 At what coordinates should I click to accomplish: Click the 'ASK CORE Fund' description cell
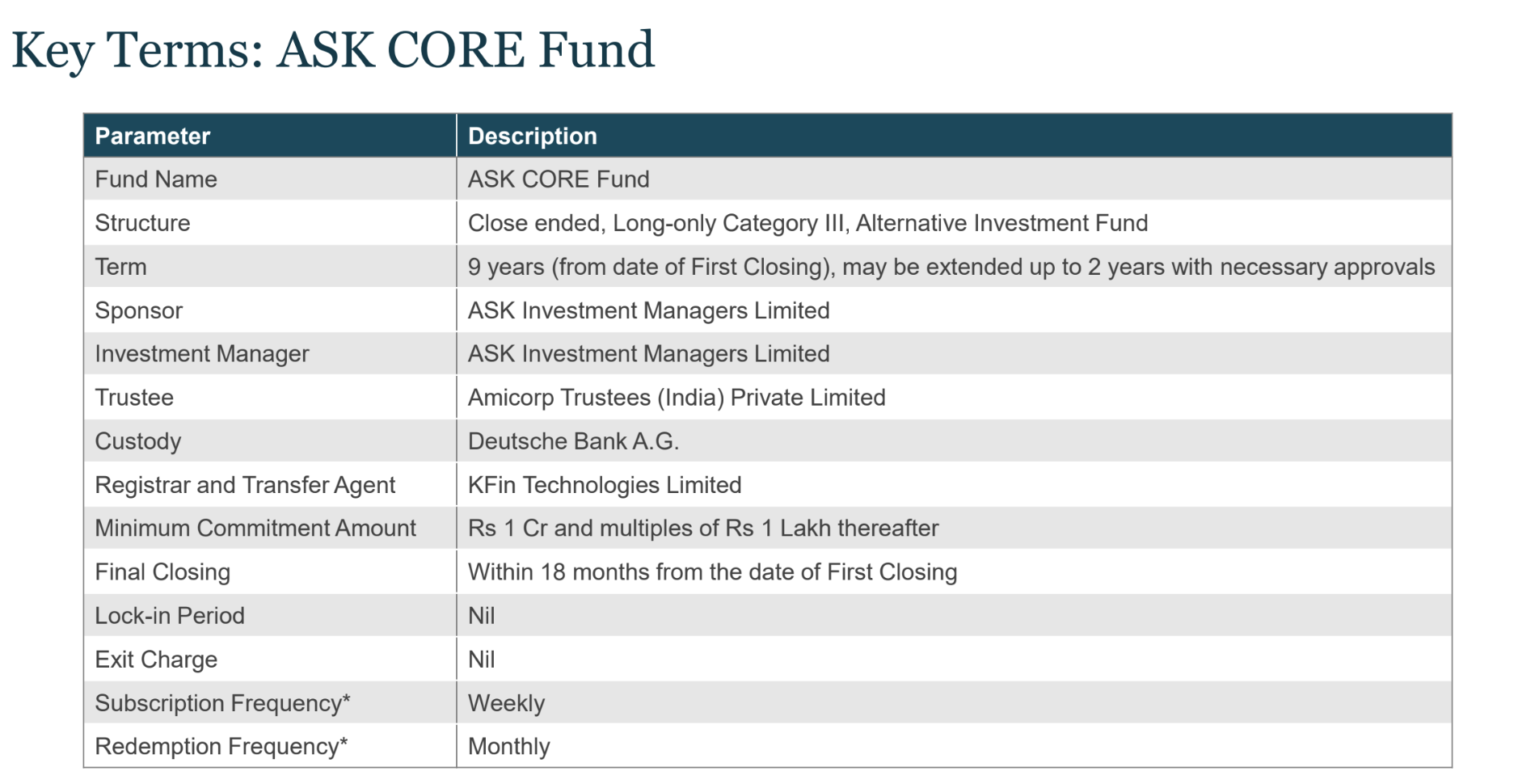(x=559, y=179)
